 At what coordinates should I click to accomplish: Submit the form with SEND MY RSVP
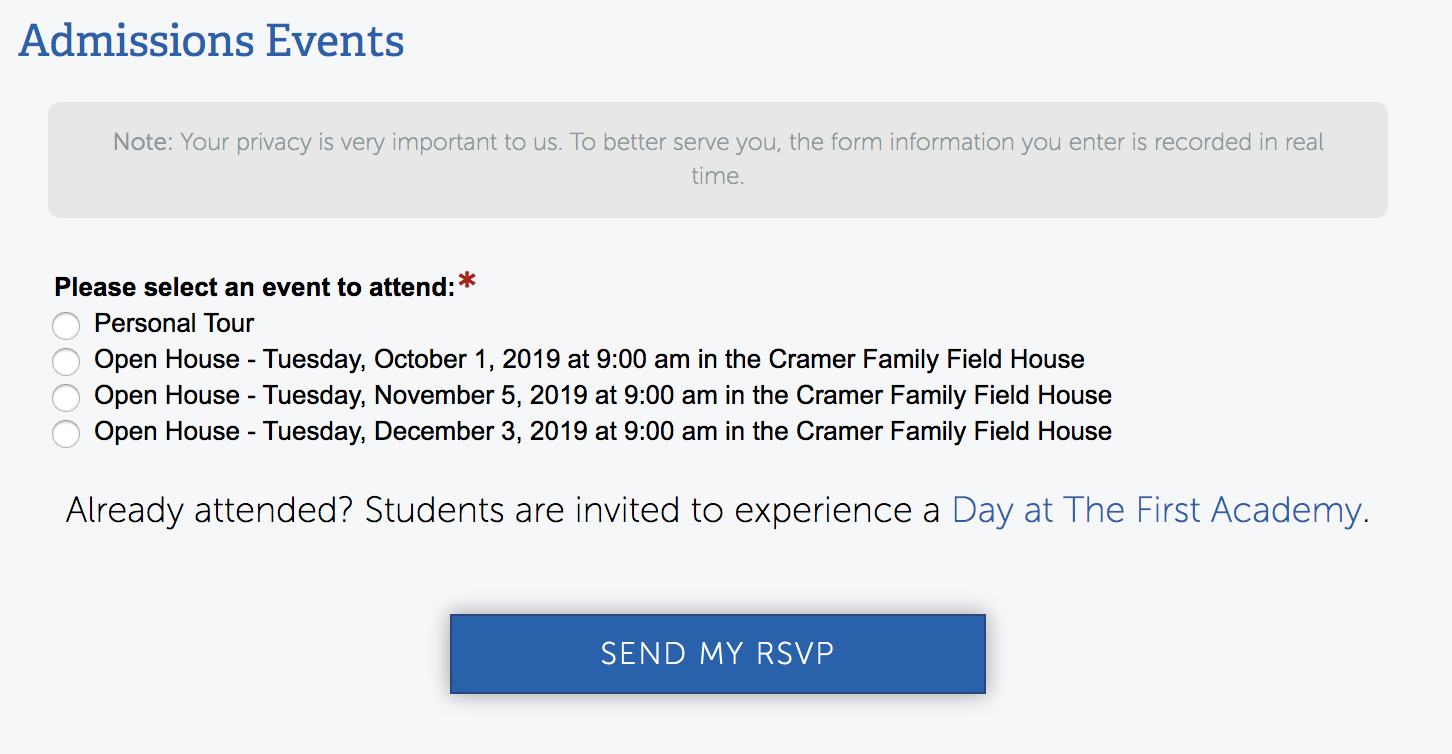(x=718, y=654)
